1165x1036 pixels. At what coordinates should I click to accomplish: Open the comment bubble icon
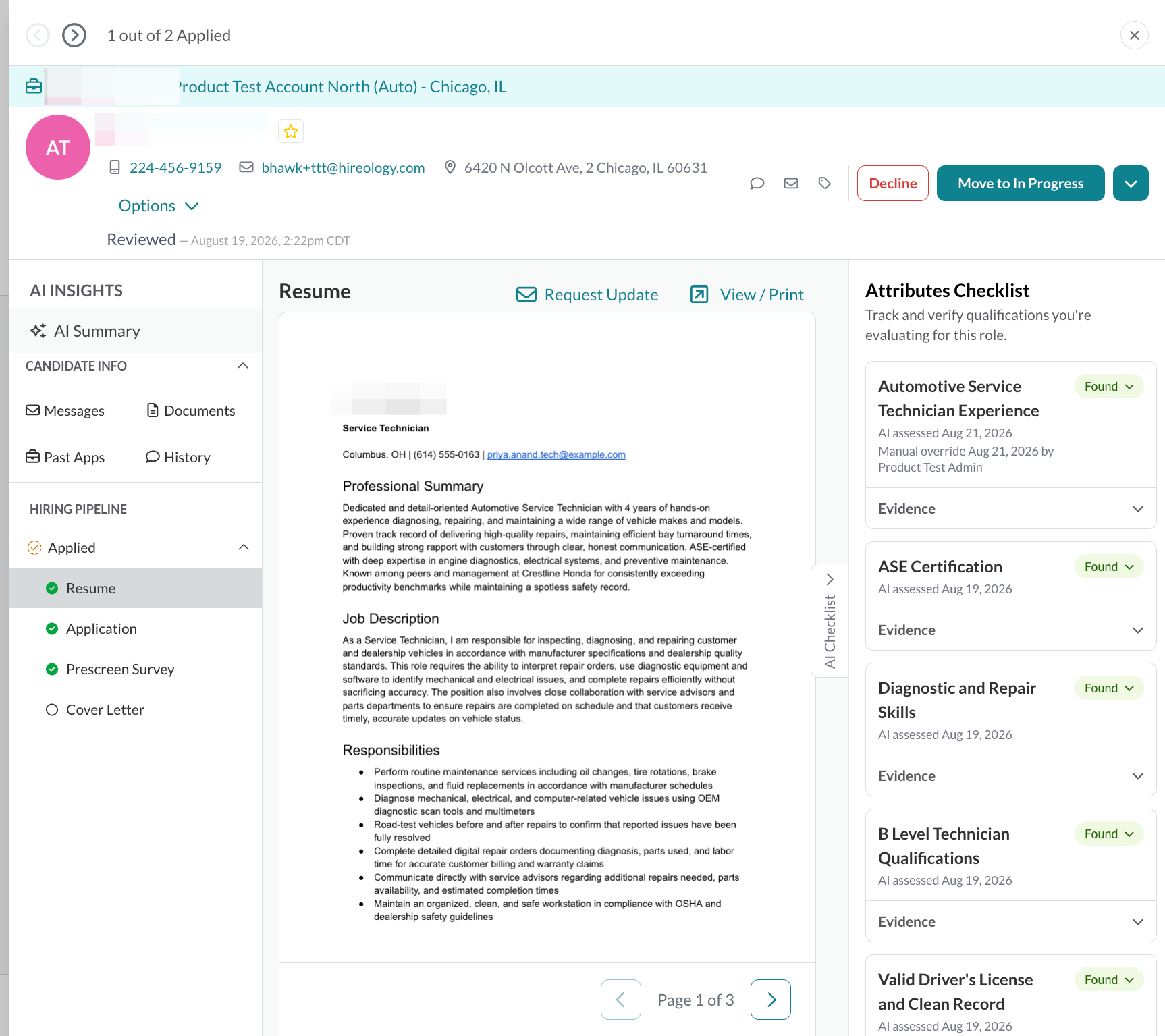pos(757,183)
